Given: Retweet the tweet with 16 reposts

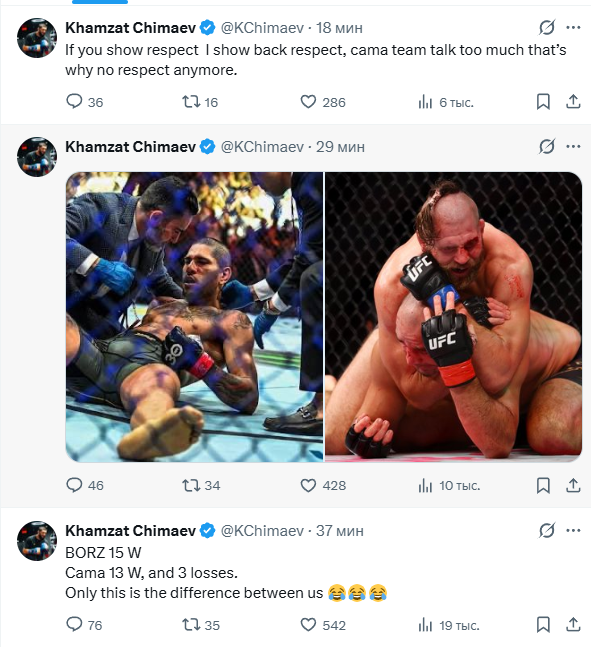Looking at the screenshot, I should (200, 102).
